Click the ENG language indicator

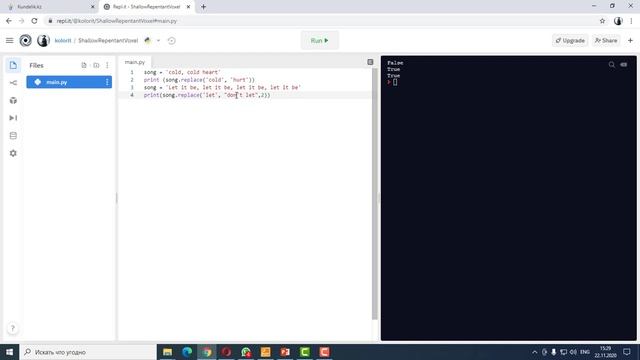(585, 352)
